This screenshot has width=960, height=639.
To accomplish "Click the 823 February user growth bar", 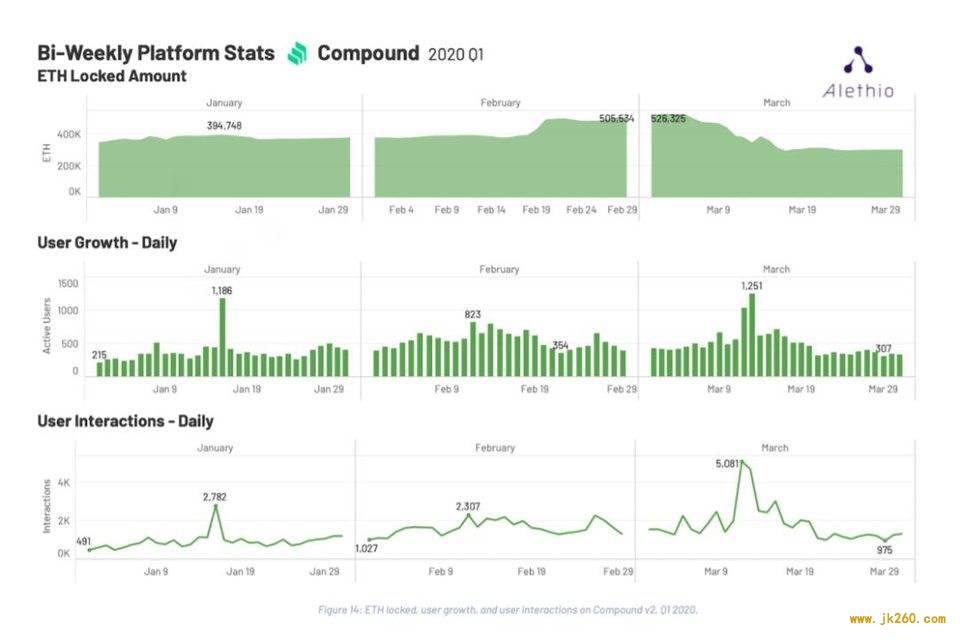I will pos(473,349).
